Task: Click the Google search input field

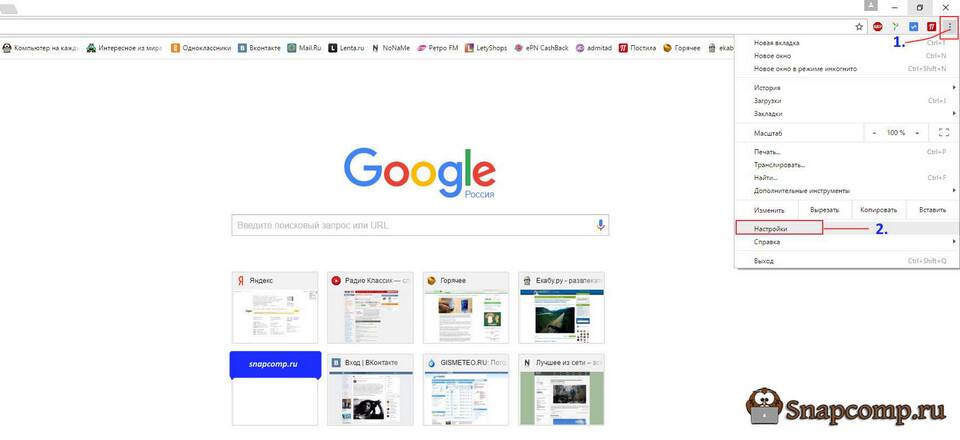Action: pos(420,225)
